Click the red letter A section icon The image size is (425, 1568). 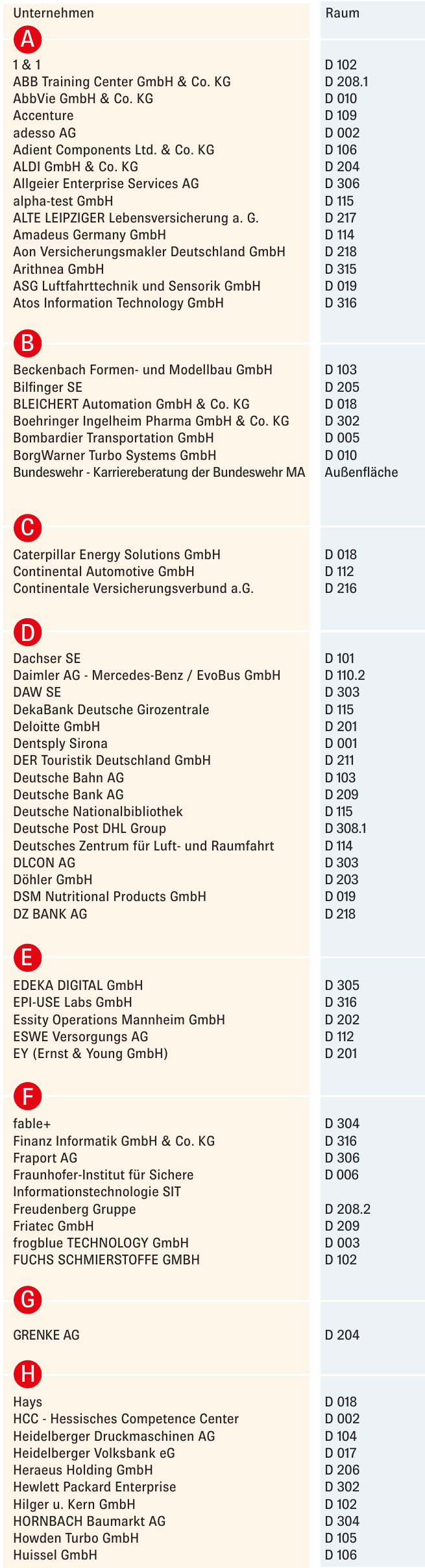click(27, 40)
